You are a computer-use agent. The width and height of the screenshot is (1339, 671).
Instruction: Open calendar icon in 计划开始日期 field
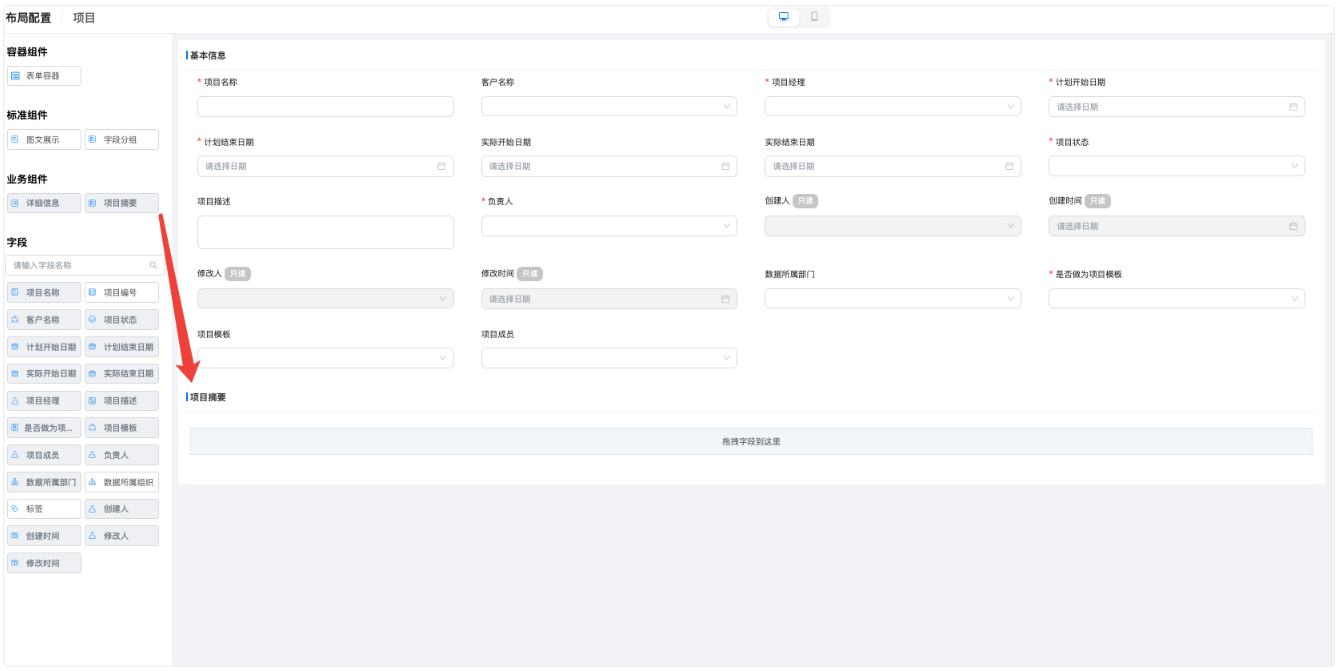coord(1293,107)
